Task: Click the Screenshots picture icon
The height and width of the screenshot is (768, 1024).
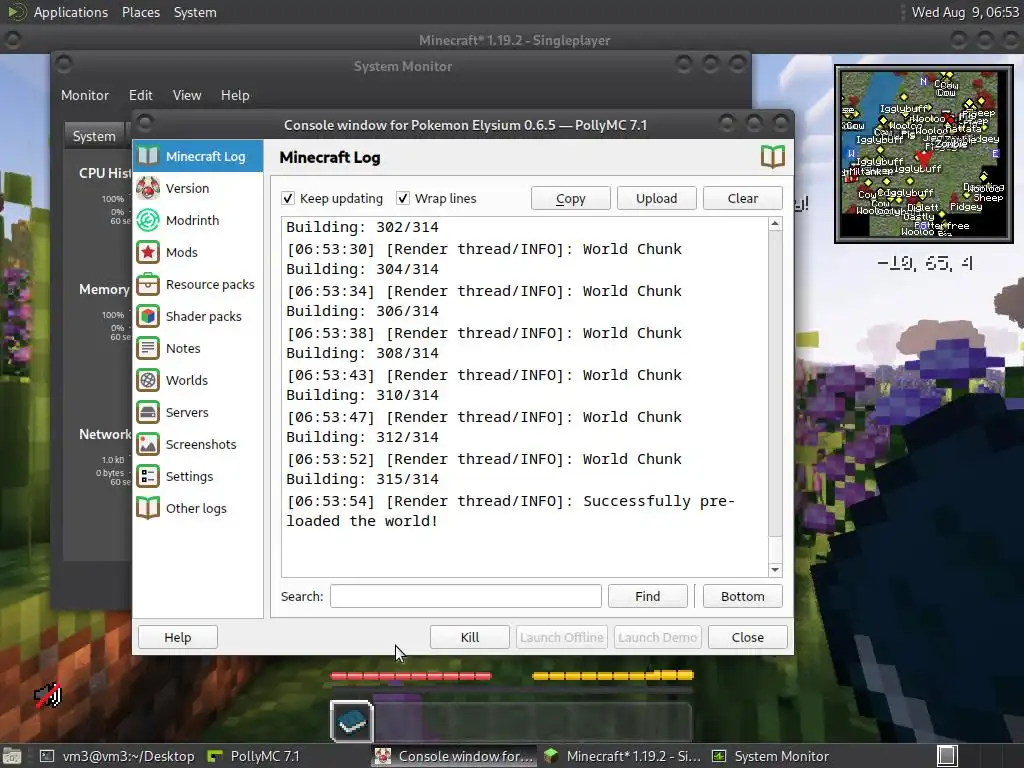Action: (x=148, y=444)
